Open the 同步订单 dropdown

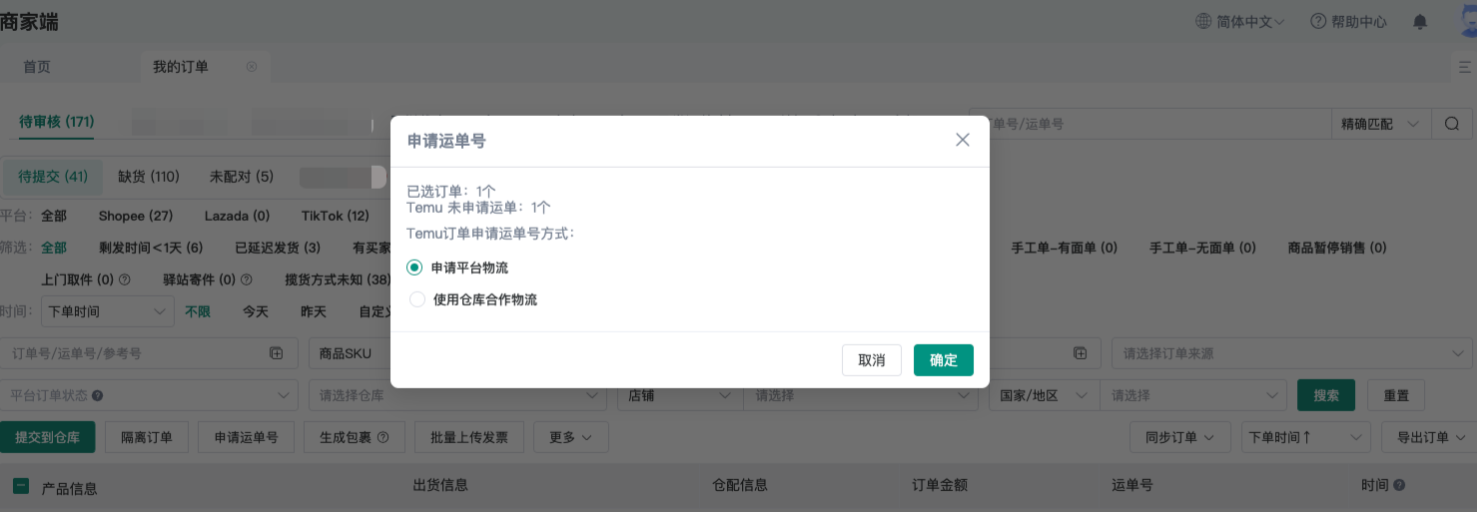pyautogui.click(x=1181, y=437)
